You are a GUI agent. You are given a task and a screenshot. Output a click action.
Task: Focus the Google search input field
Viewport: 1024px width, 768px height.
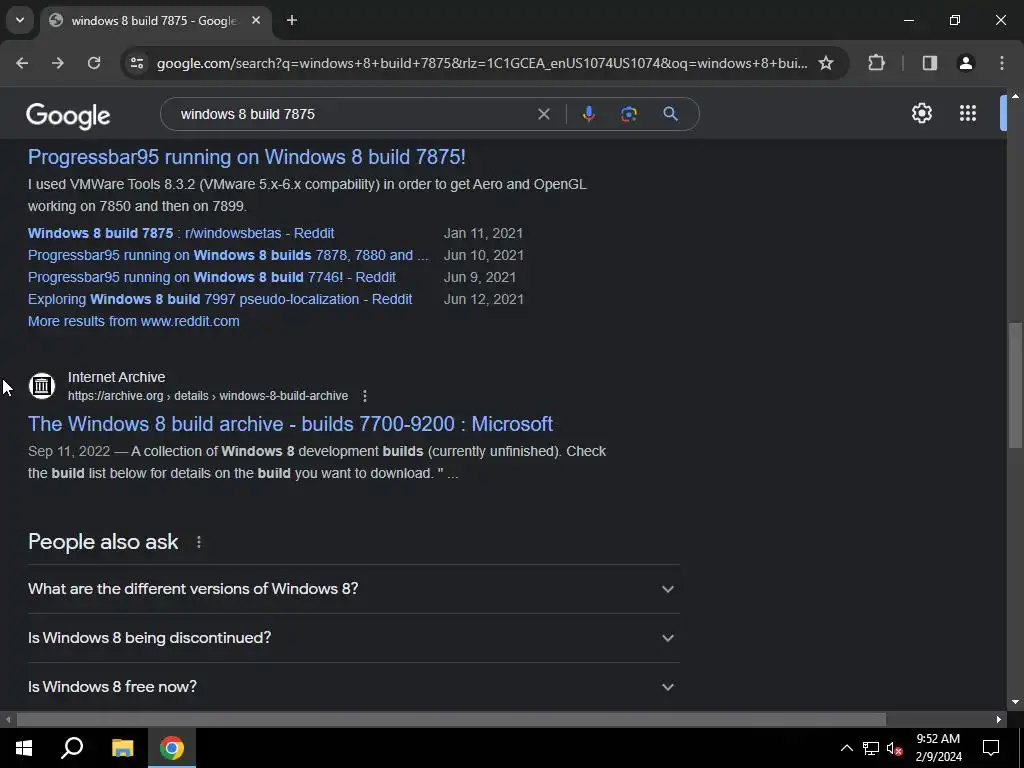[353, 114]
